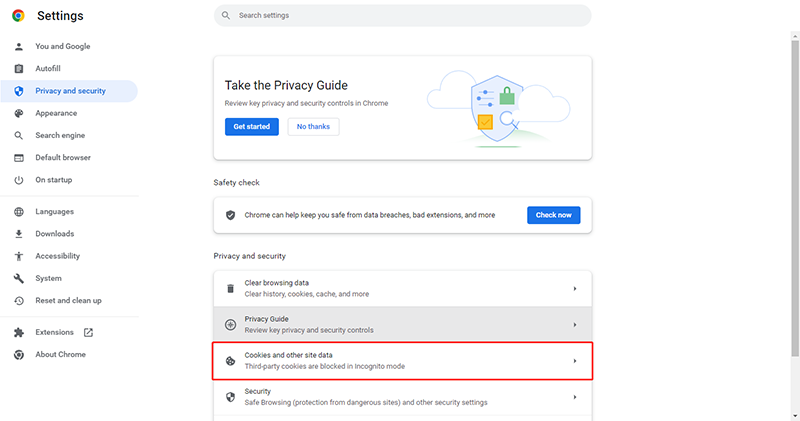Open Reset and clean up section
Viewport: 800px width, 421px height.
point(69,301)
